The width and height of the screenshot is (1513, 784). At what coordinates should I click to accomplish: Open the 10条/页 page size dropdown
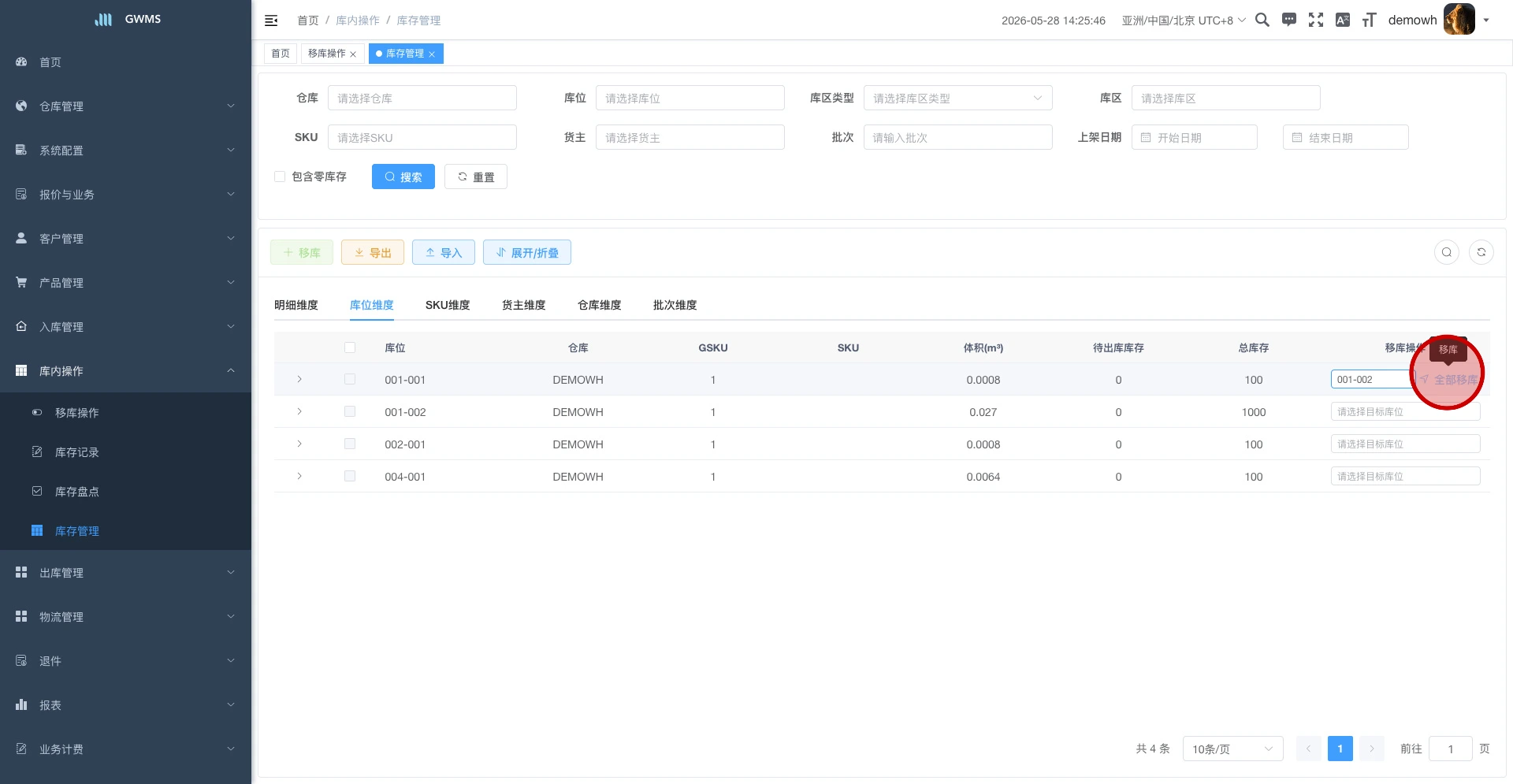[x=1232, y=749]
